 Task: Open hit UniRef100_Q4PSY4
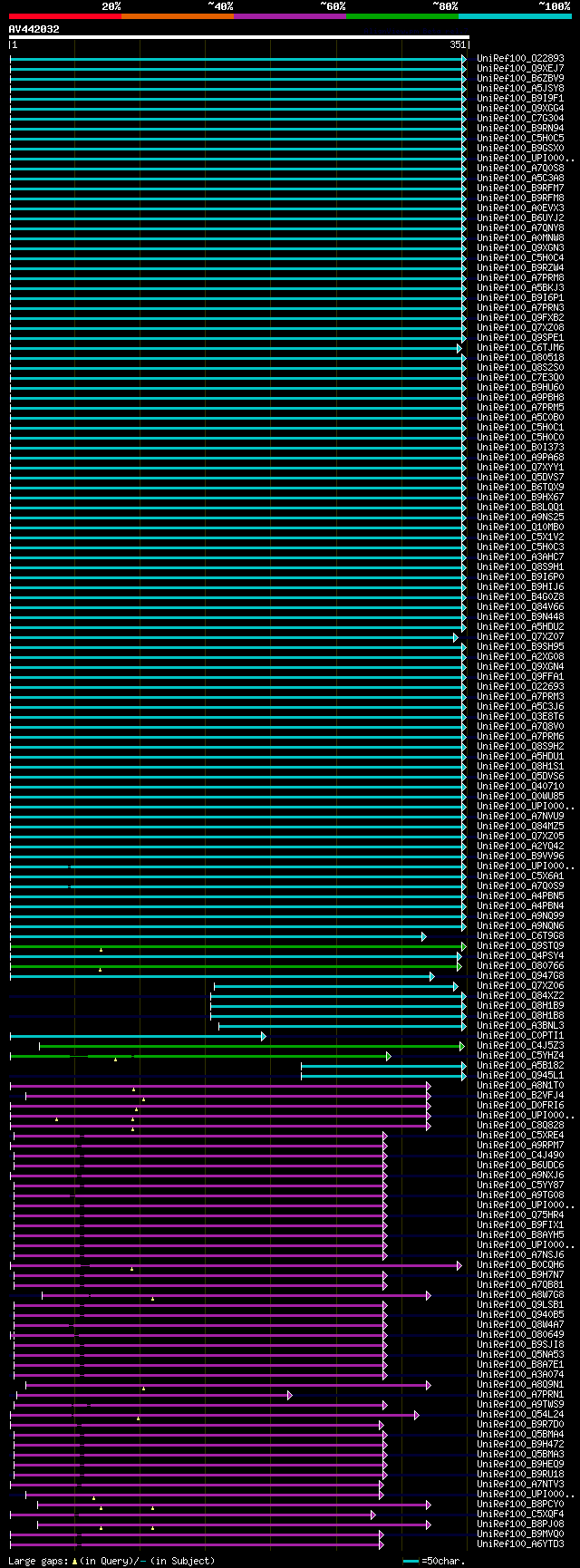tap(520, 956)
